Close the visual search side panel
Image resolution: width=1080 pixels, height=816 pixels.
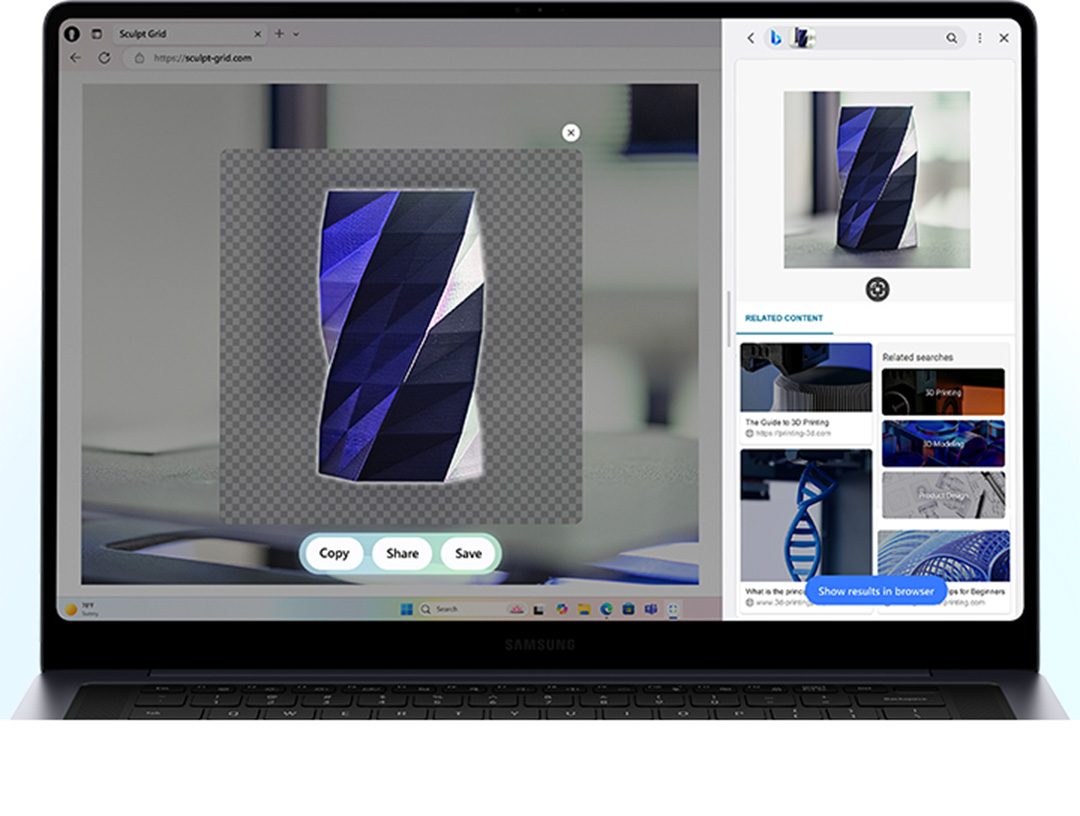tap(1004, 39)
